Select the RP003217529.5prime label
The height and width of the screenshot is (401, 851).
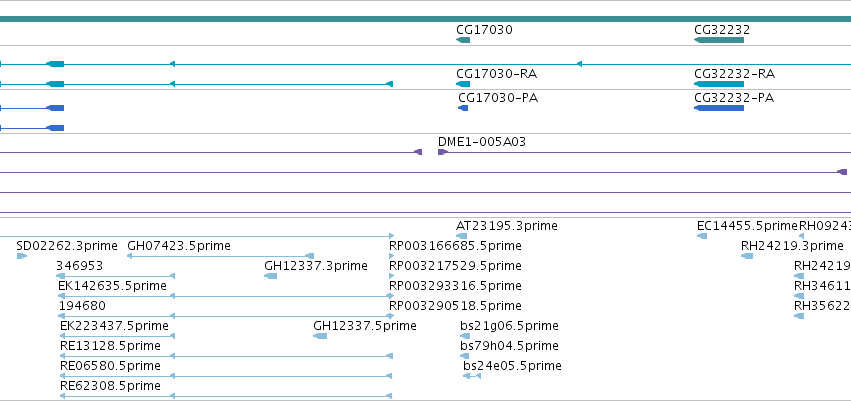[455, 266]
